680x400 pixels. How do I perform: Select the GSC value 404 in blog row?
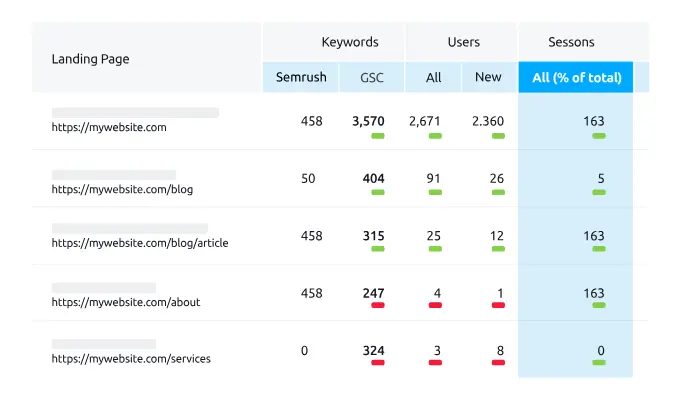click(373, 179)
